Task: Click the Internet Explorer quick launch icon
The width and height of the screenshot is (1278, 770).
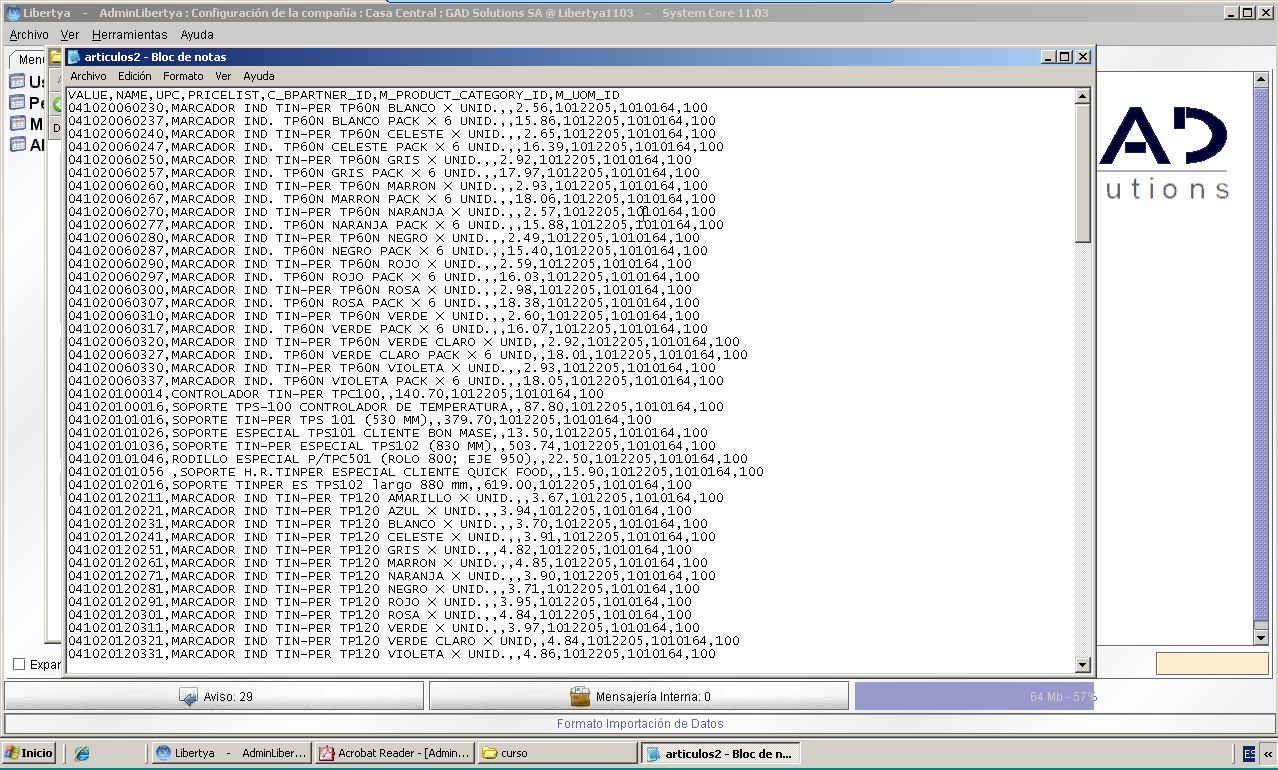Action: coord(82,753)
